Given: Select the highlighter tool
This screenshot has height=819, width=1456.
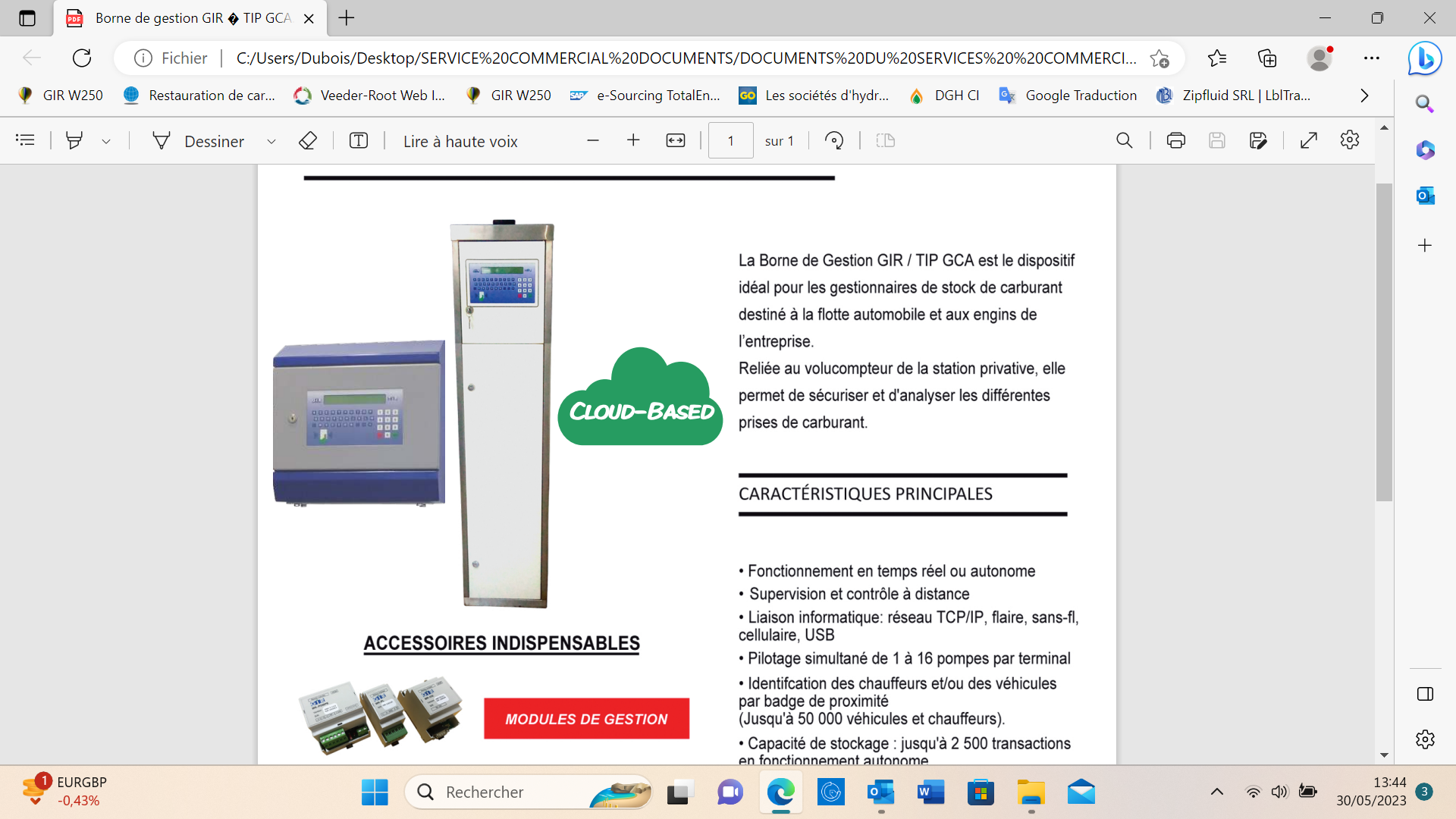Looking at the screenshot, I should tap(74, 140).
